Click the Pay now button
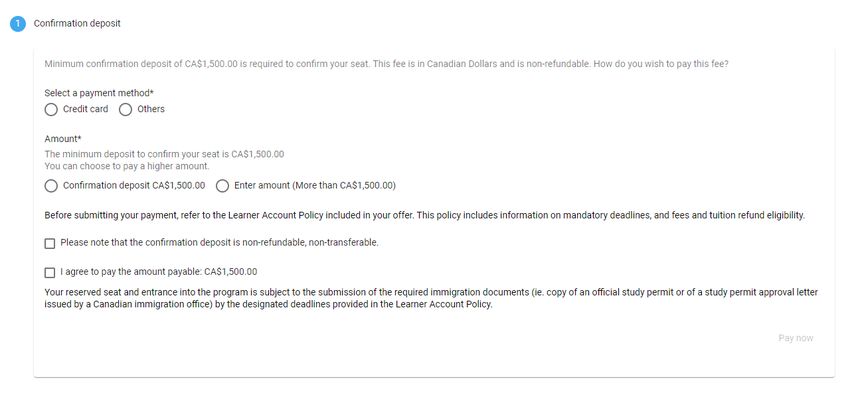 (795, 338)
